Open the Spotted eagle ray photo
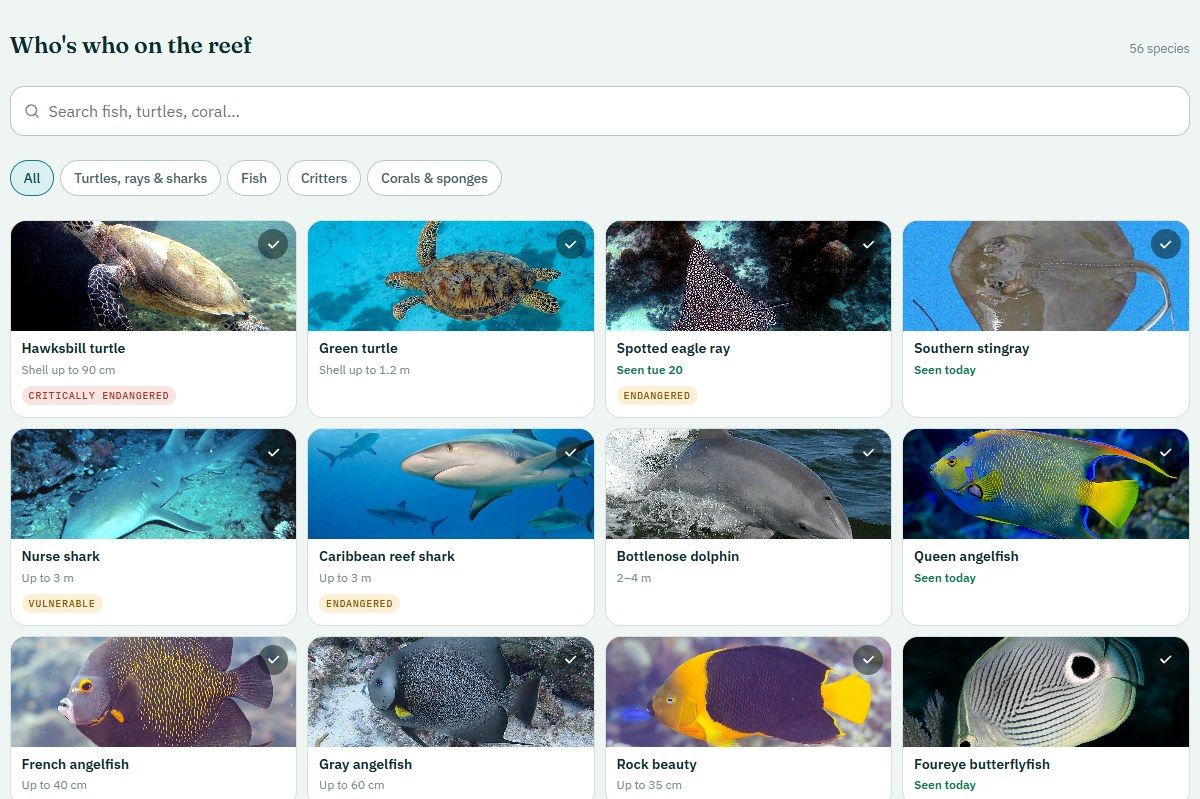Image resolution: width=1200 pixels, height=799 pixels. [x=748, y=276]
